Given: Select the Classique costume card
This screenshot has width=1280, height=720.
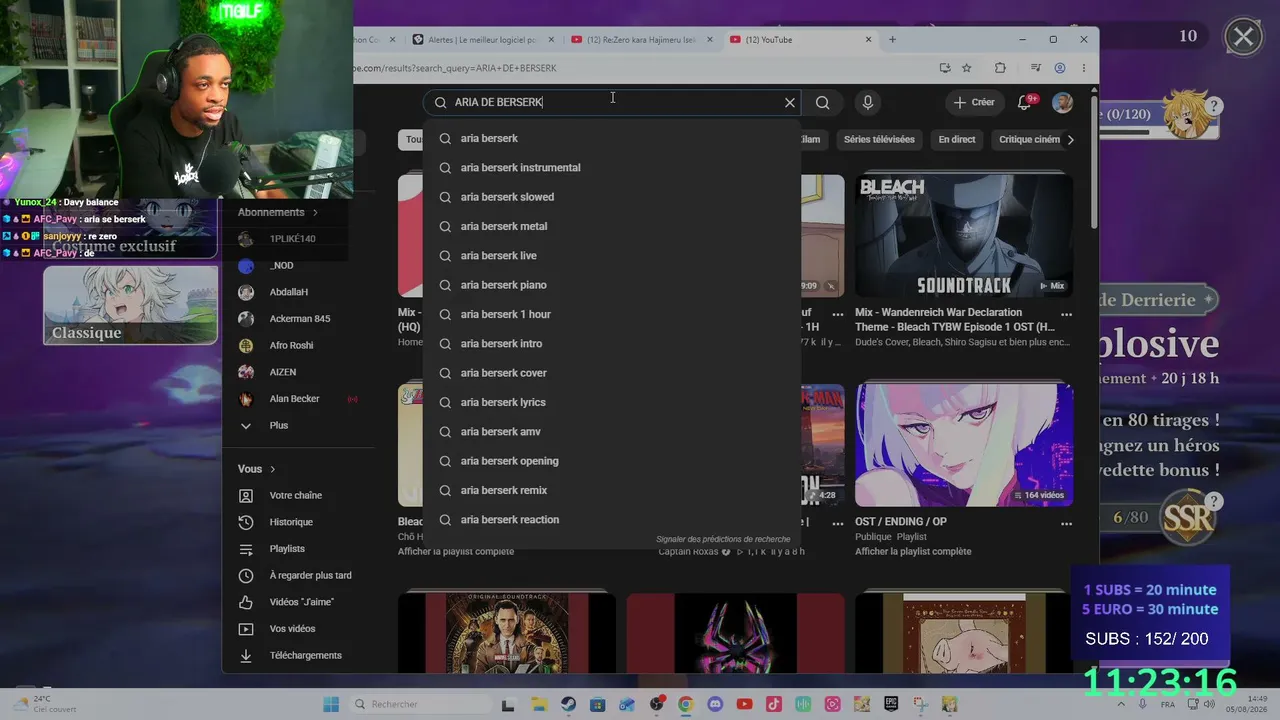Looking at the screenshot, I should (130, 305).
